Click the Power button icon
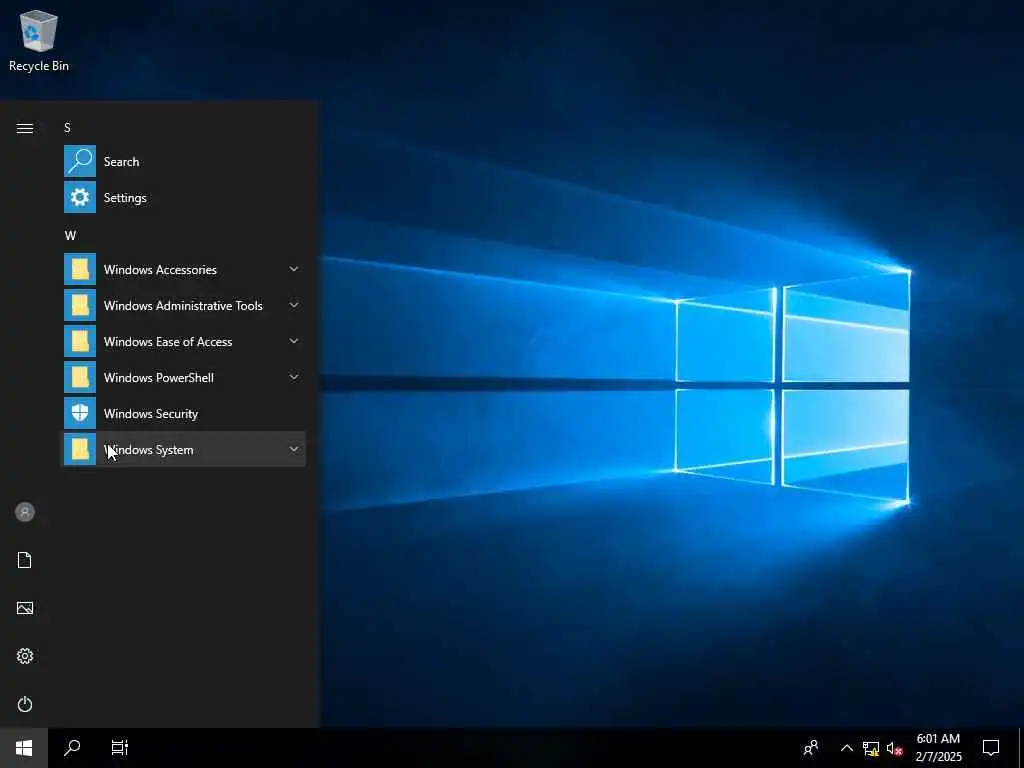Viewport: 1024px width, 768px height. click(25, 704)
